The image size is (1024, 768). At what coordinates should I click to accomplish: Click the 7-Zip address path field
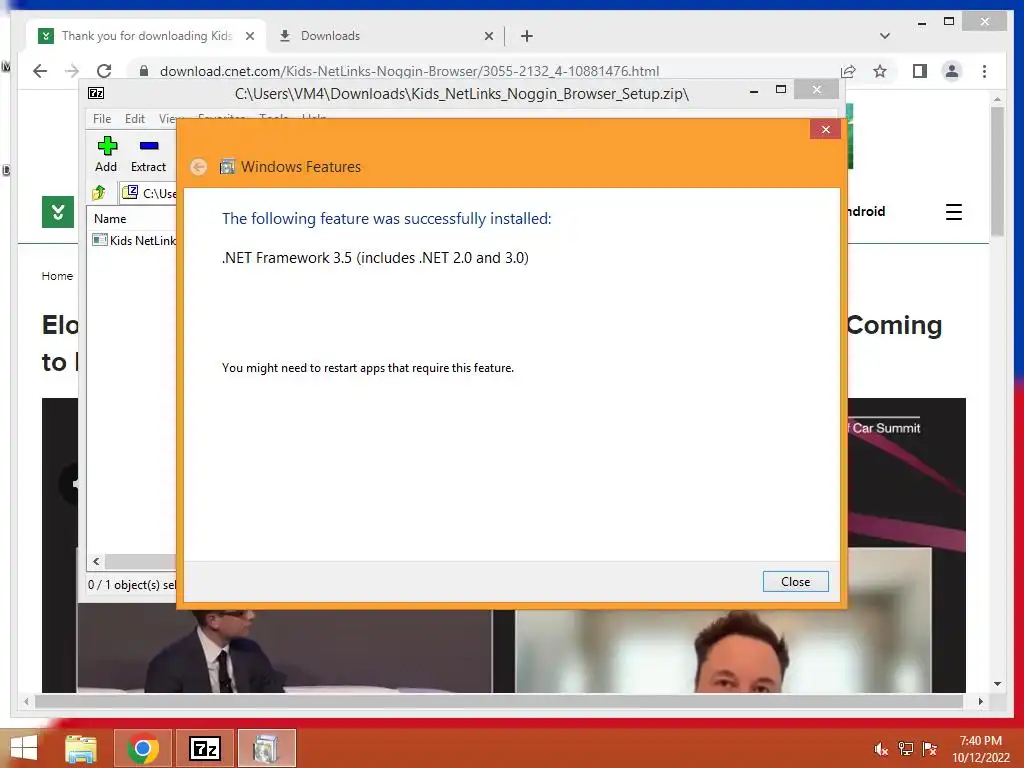click(150, 193)
